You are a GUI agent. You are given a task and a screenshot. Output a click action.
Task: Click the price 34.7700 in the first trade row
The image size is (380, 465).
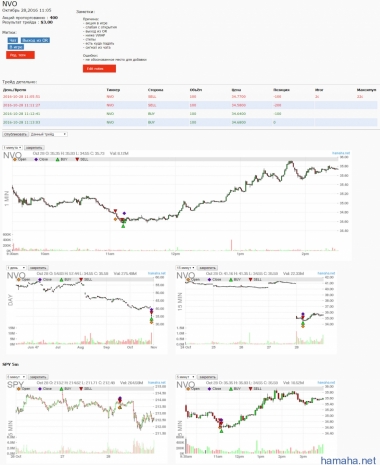pyautogui.click(x=239, y=97)
